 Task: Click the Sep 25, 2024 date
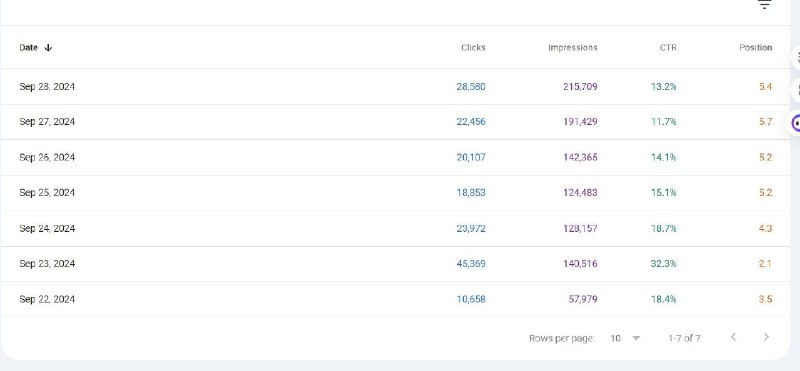[47, 192]
